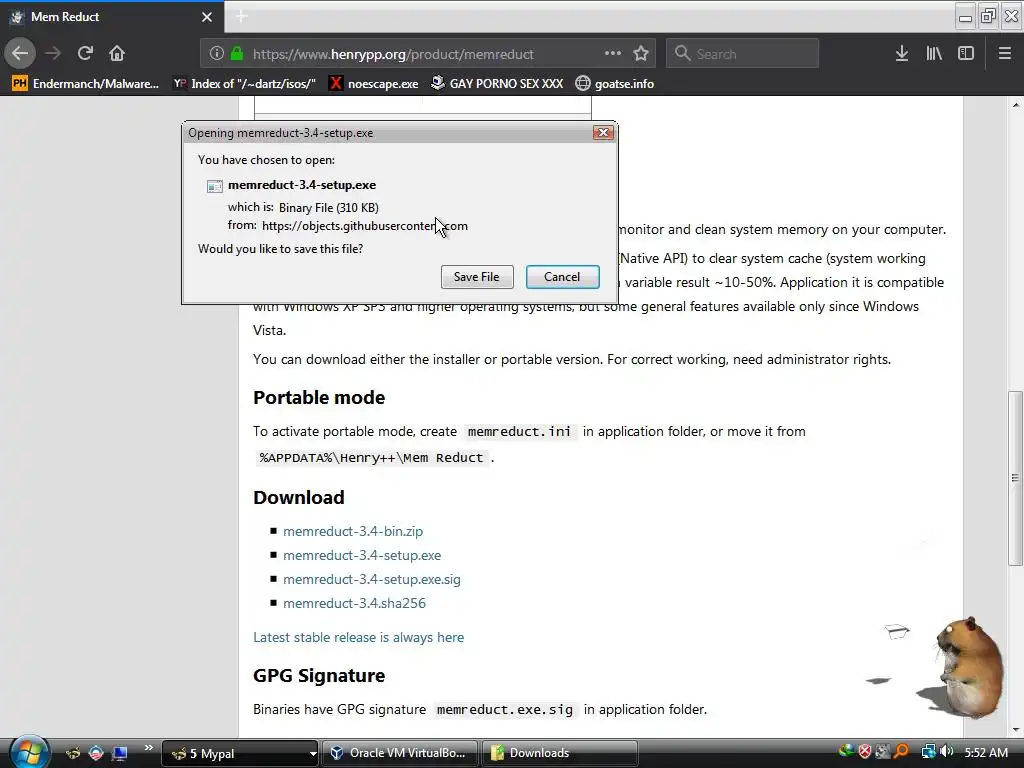Go back with the browser back arrow
The width and height of the screenshot is (1024, 768).
[x=20, y=54]
